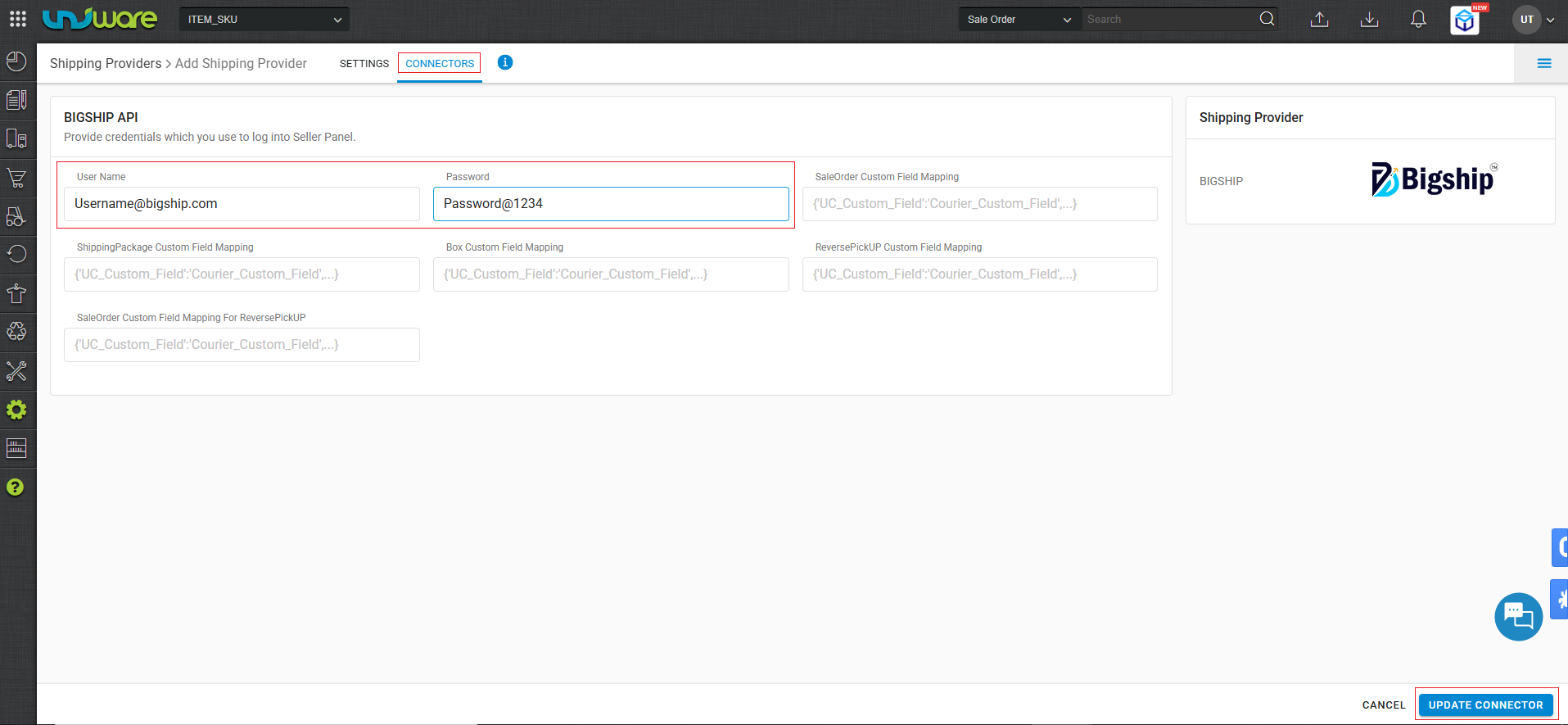
Task: Open the hamburger menu on right panel
Action: coord(1544,63)
